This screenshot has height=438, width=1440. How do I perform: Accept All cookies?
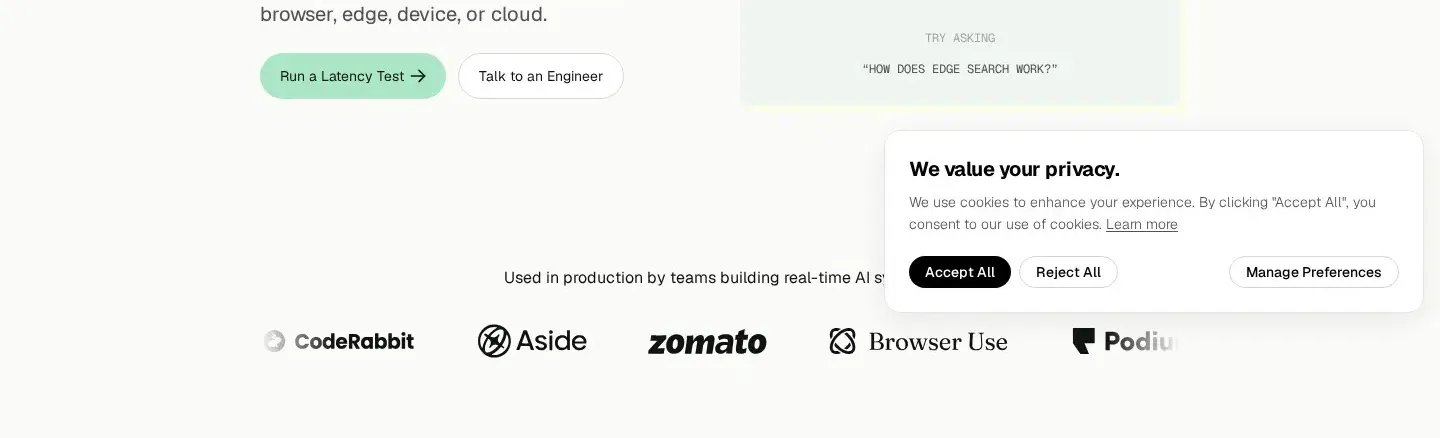[x=960, y=272]
